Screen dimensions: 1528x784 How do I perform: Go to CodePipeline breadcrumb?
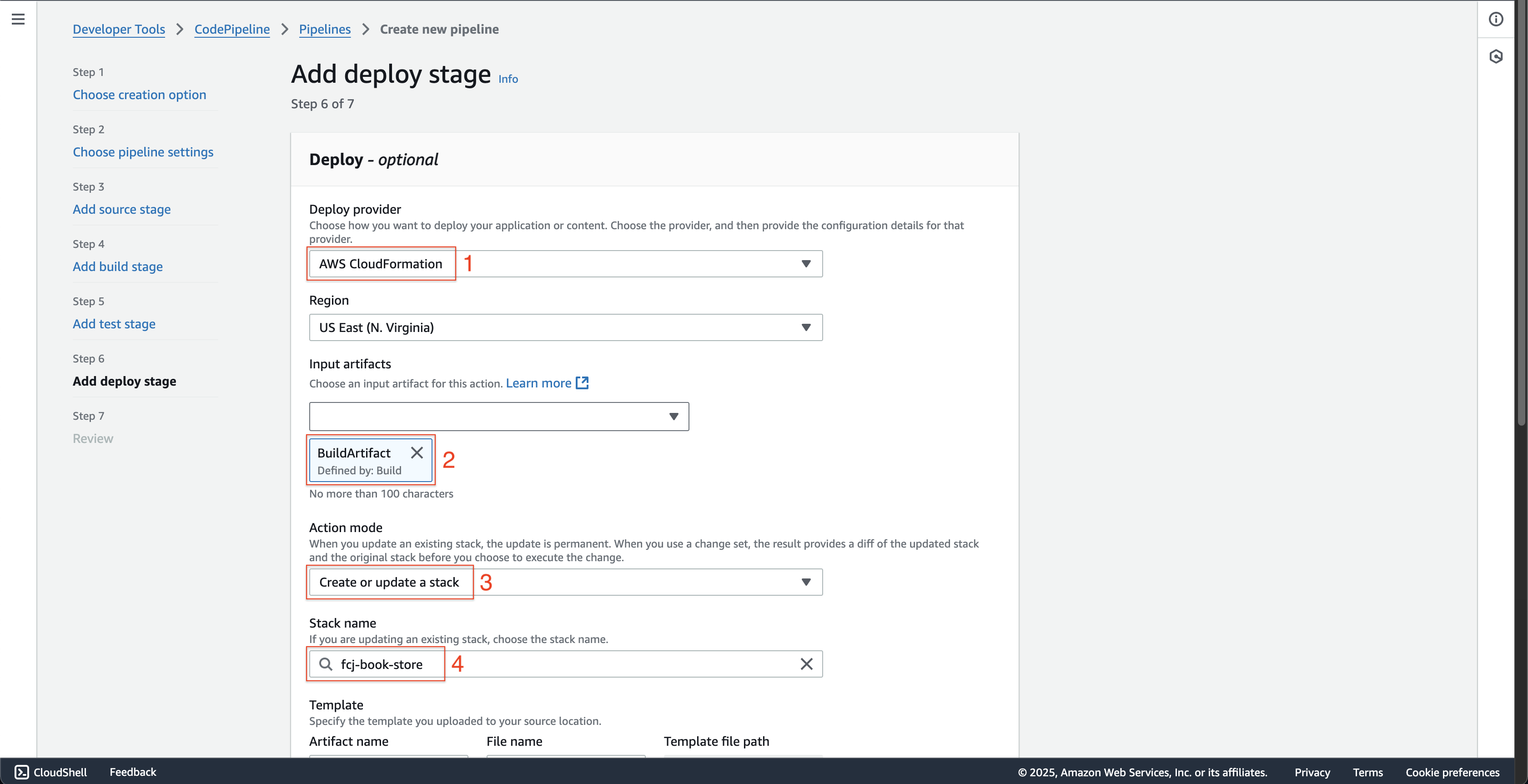tap(232, 29)
